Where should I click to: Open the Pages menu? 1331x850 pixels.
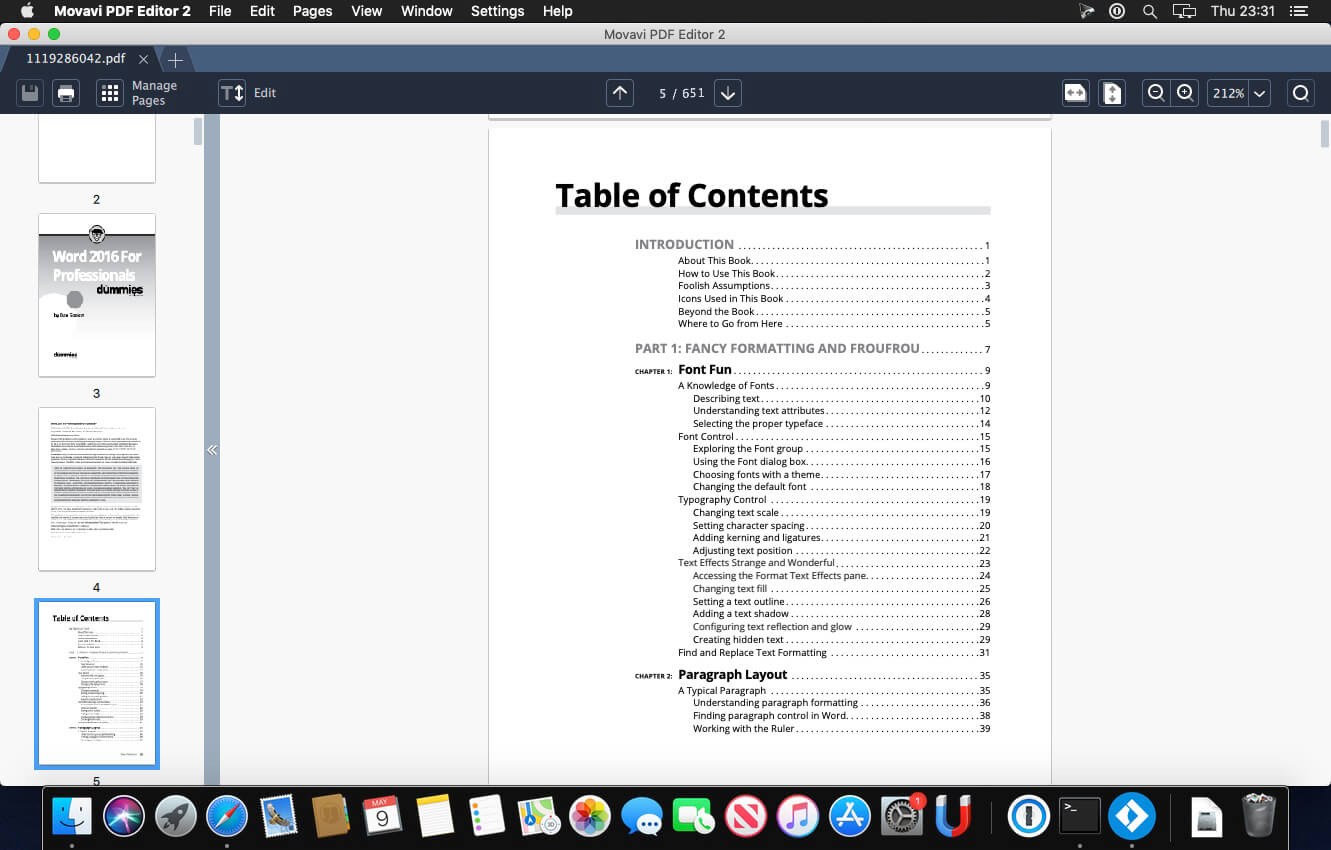click(x=312, y=11)
